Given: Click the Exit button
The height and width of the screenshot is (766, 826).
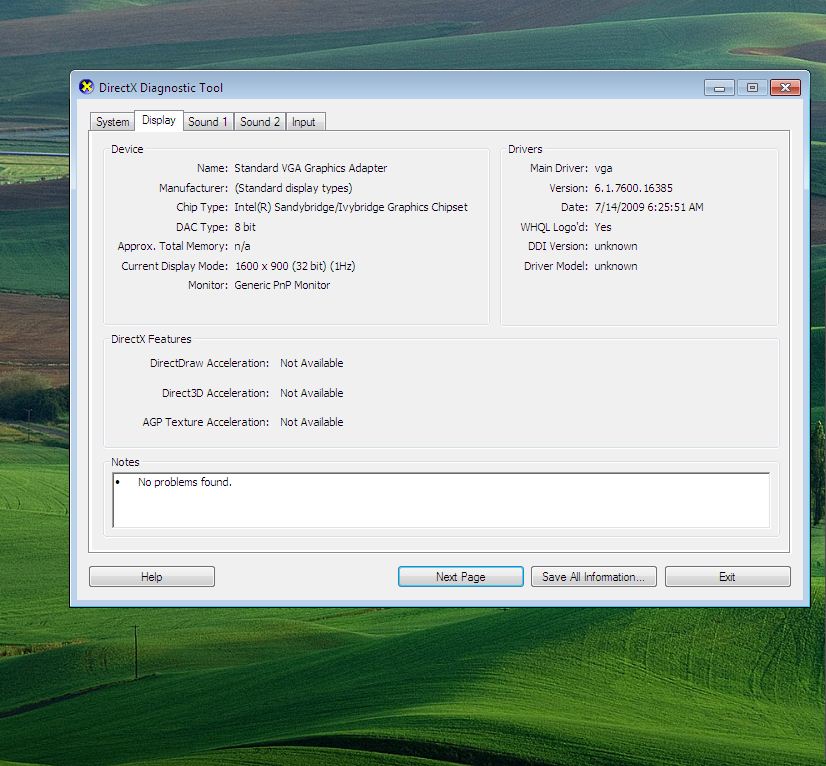Looking at the screenshot, I should click(x=727, y=576).
